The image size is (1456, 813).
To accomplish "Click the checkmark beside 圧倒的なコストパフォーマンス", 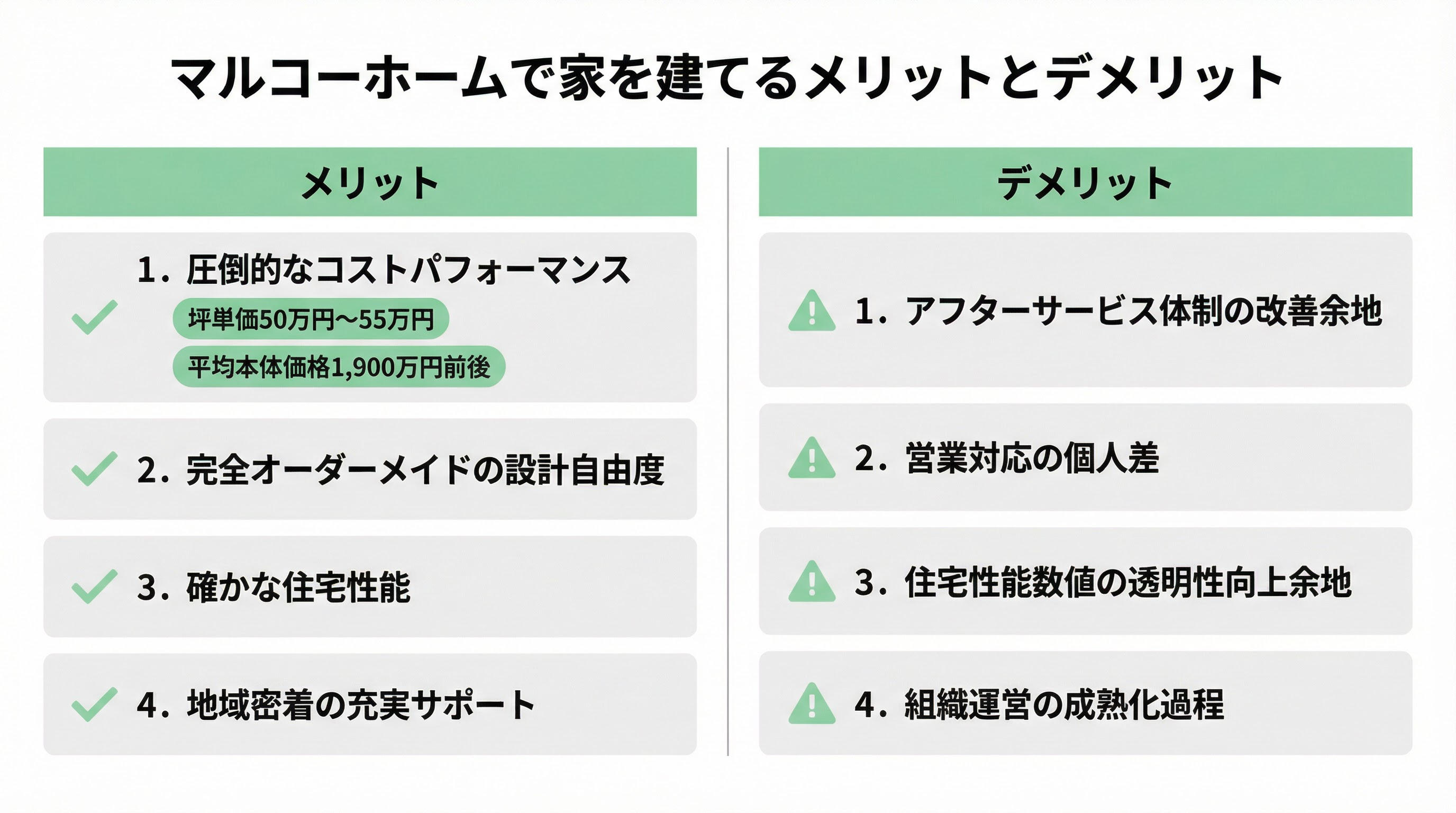I will click(94, 317).
